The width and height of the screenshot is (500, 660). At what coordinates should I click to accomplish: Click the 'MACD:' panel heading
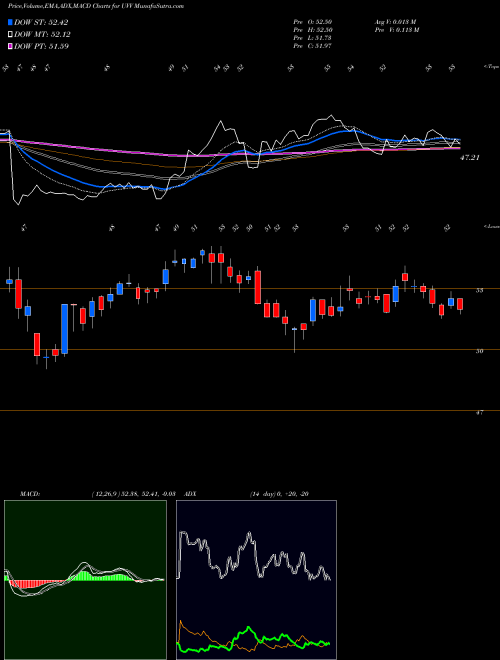pos(29,494)
